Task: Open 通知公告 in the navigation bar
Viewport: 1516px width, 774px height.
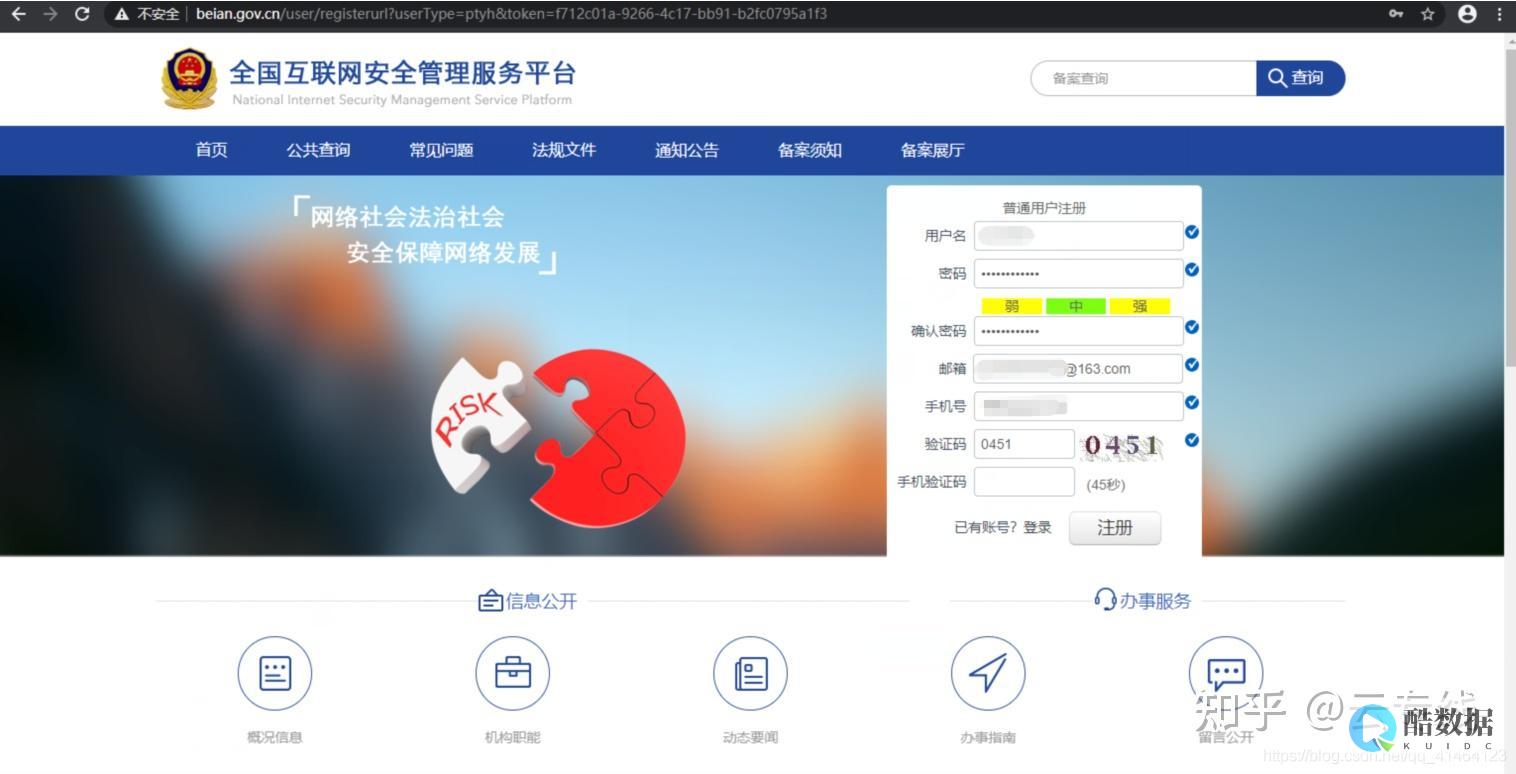Action: pos(687,150)
